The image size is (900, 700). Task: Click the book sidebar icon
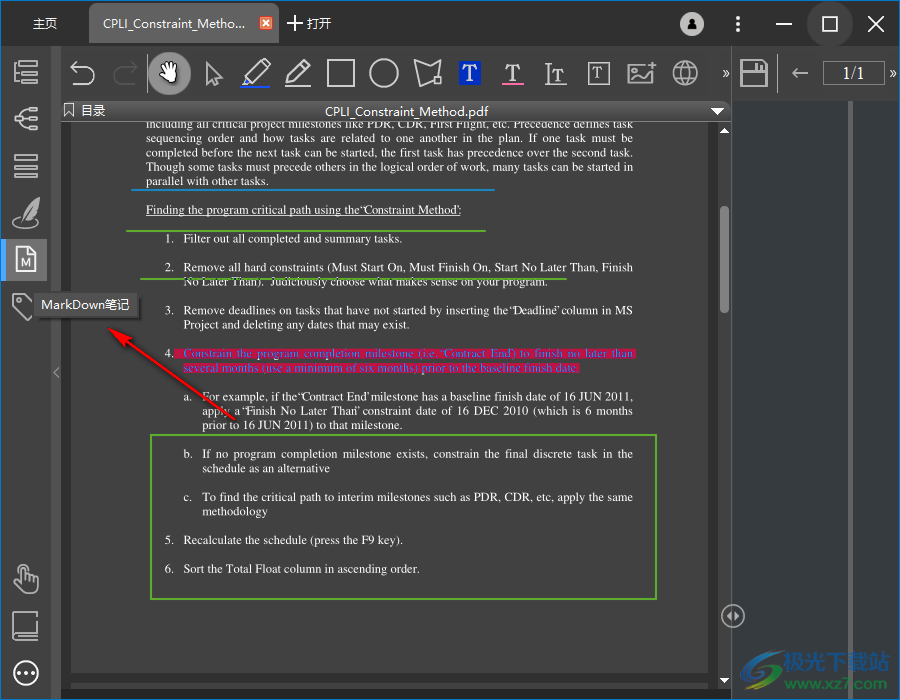click(x=26, y=626)
